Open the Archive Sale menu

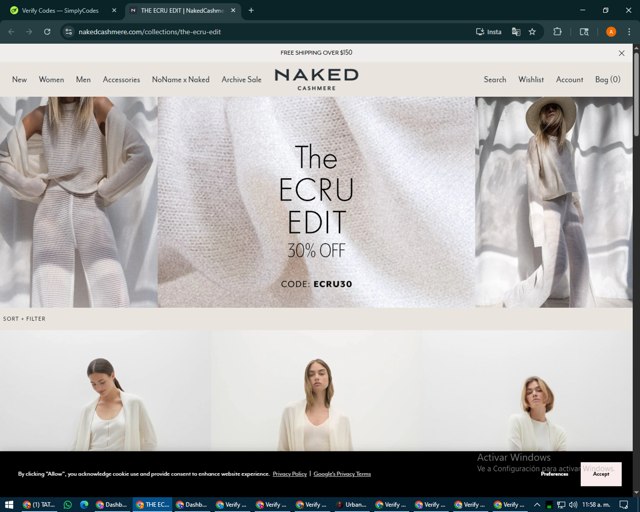pyautogui.click(x=241, y=80)
